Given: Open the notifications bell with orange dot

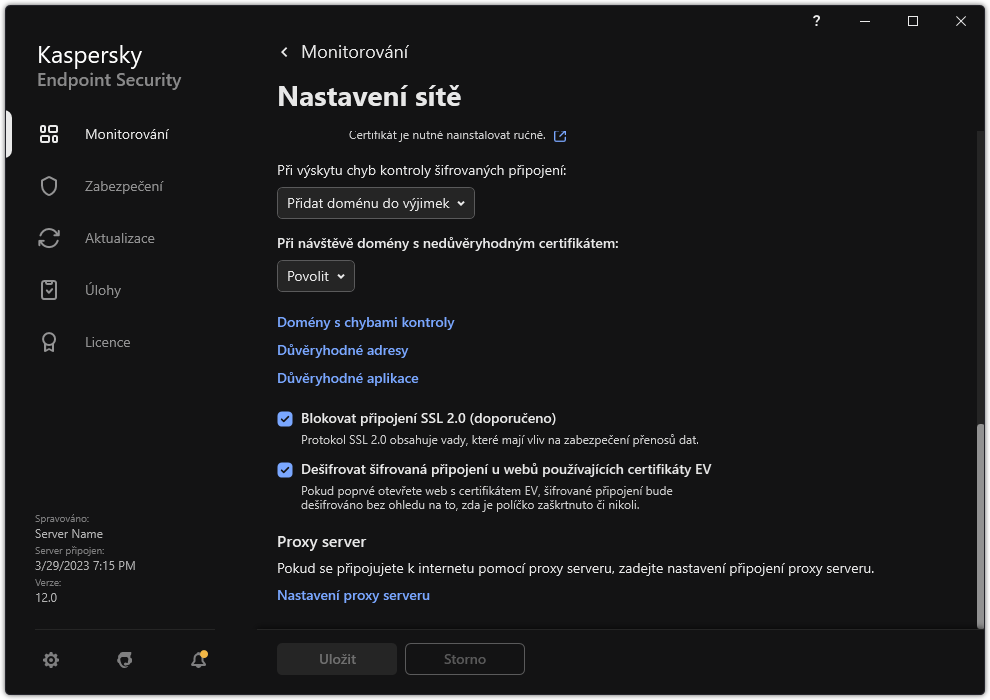Looking at the screenshot, I should (198, 659).
